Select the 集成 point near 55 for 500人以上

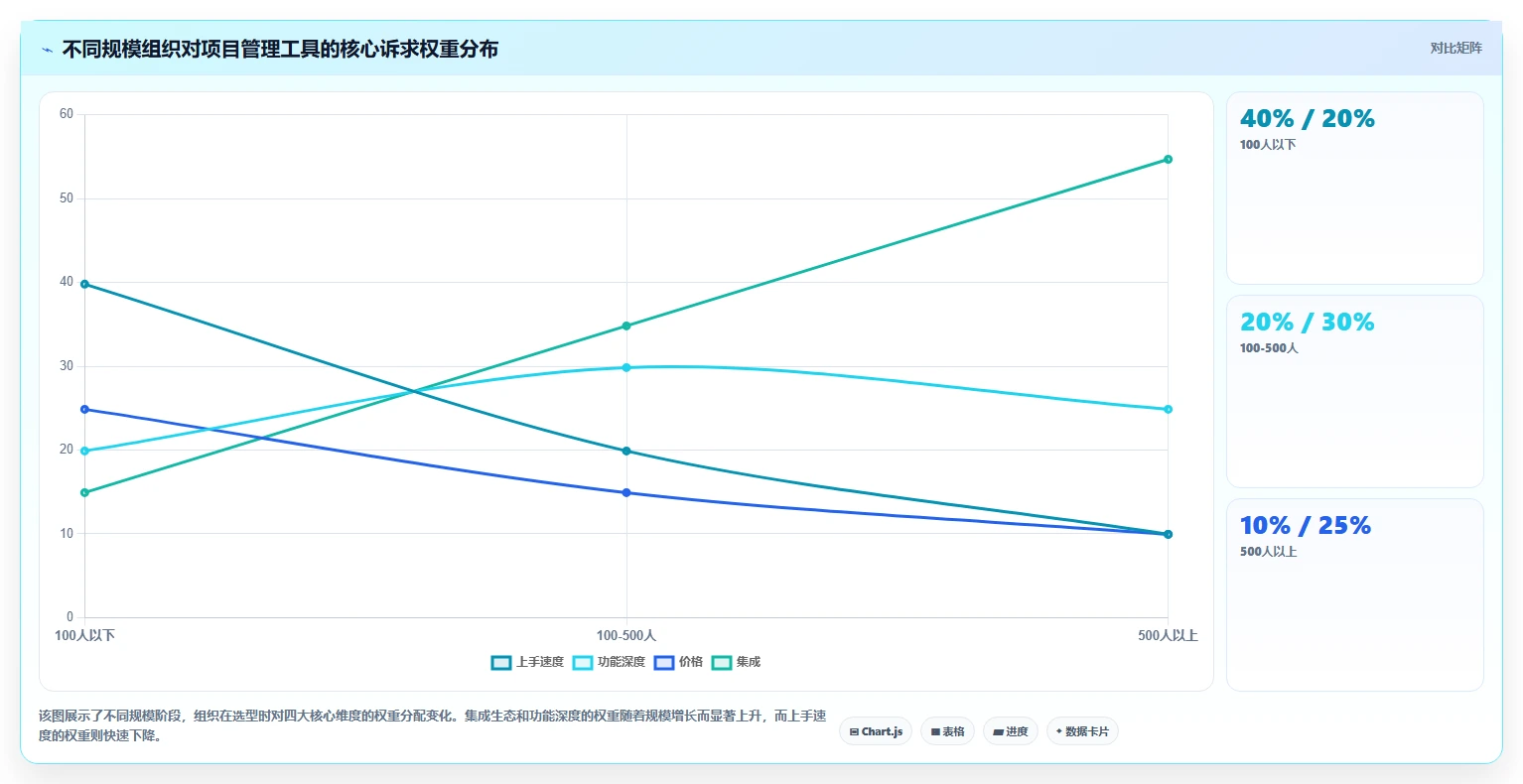[1168, 159]
